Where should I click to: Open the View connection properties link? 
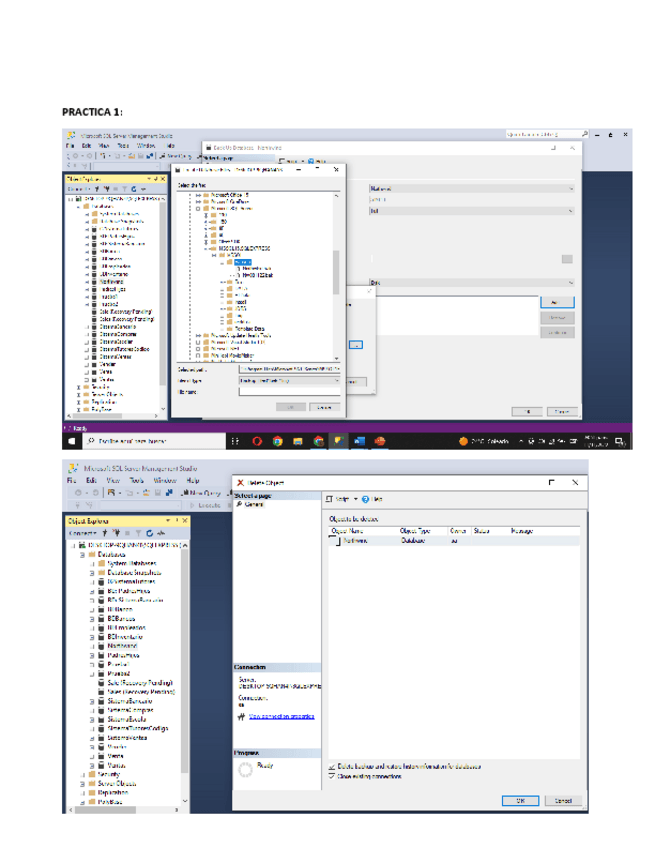coord(280,716)
